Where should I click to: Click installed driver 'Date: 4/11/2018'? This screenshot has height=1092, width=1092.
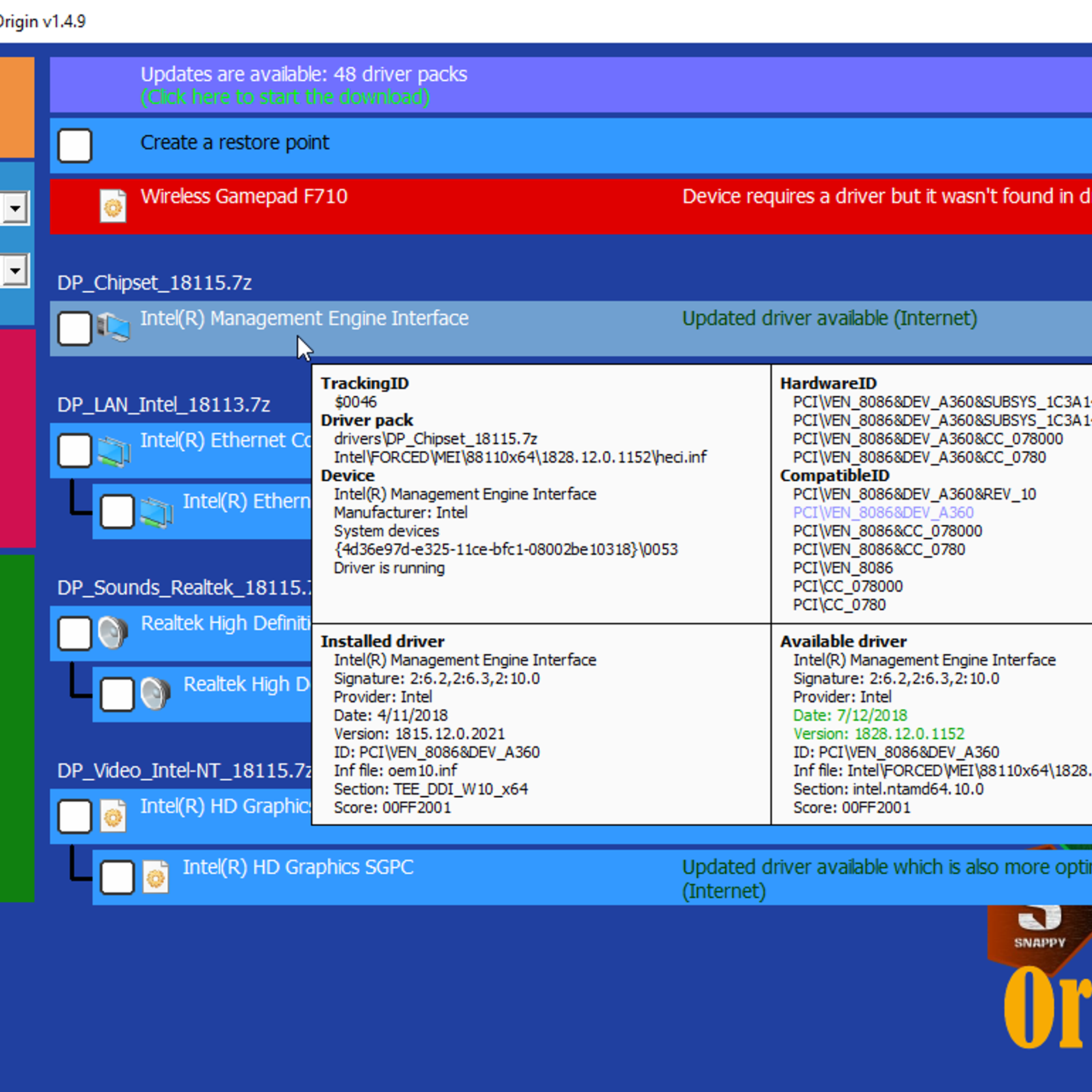[390, 715]
